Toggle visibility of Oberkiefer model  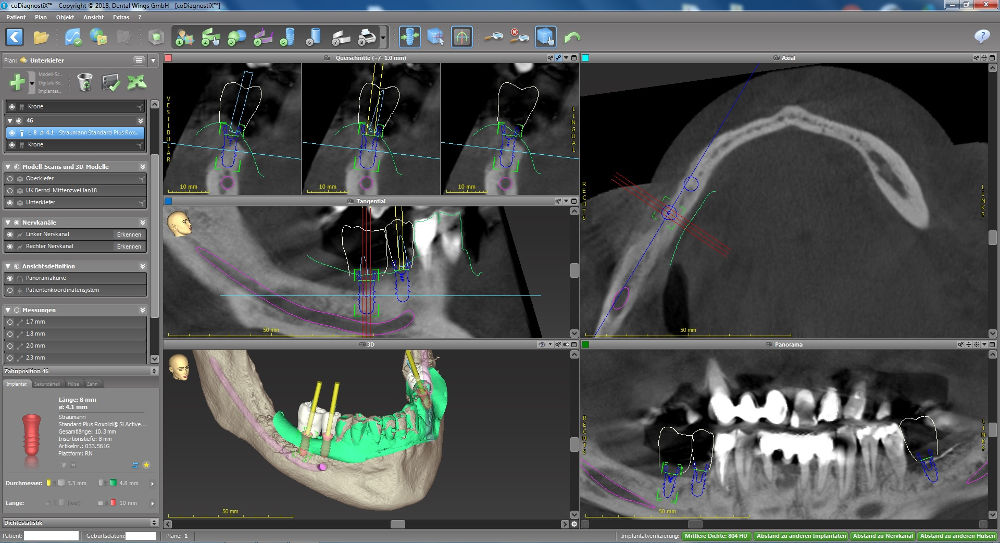pyautogui.click(x=11, y=178)
